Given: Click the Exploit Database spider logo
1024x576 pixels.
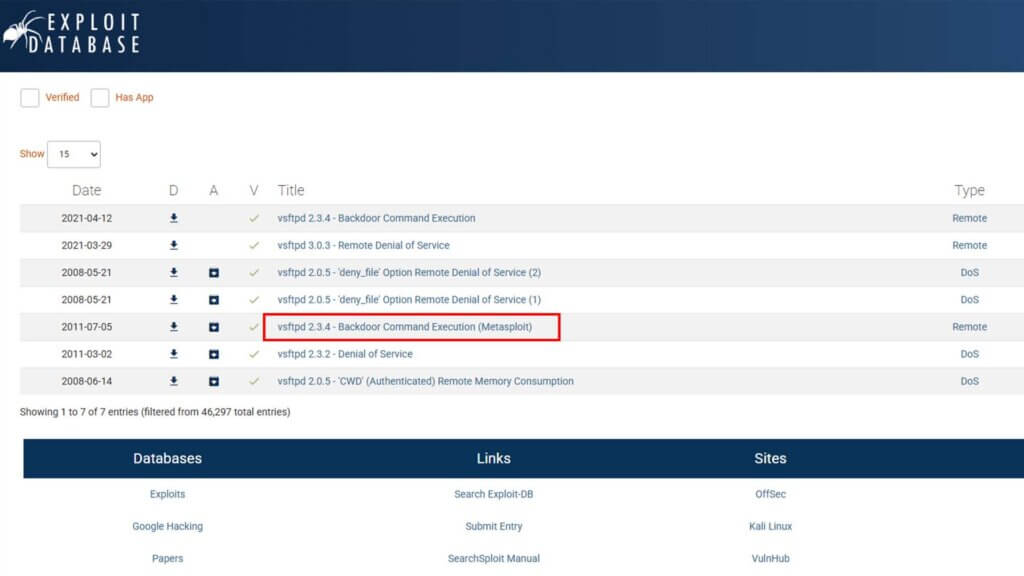Looking at the screenshot, I should (72, 32).
